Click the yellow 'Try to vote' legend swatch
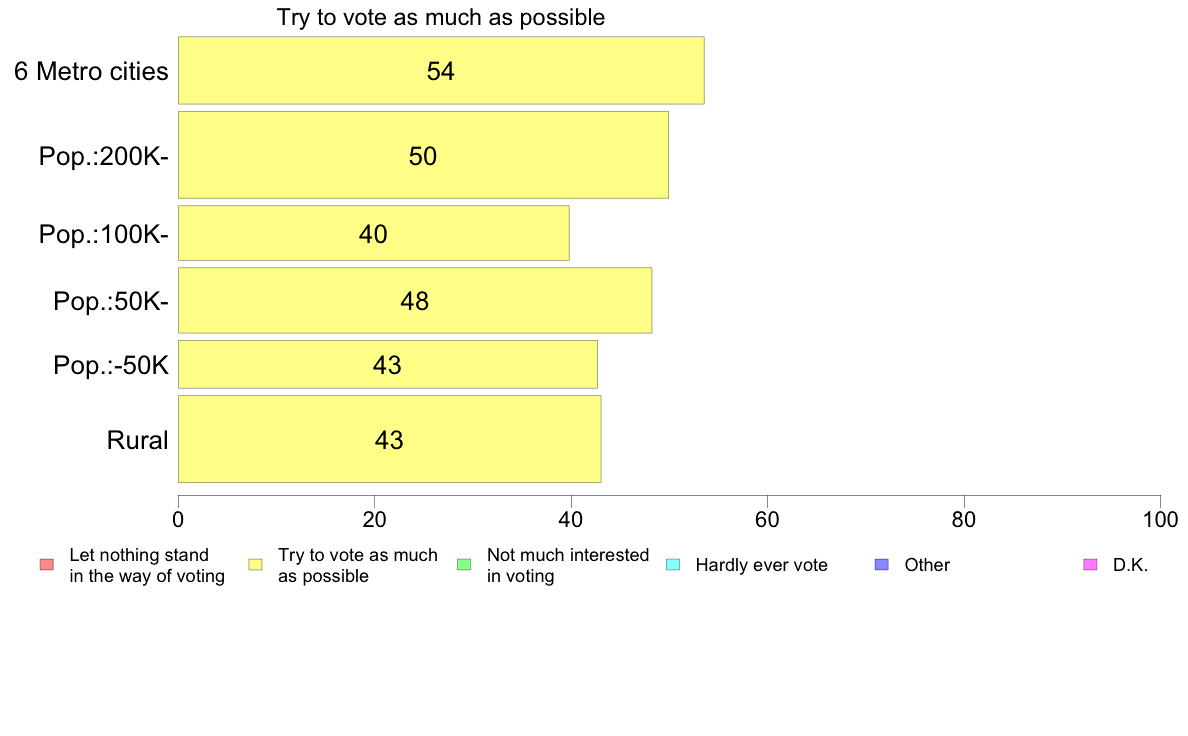 point(255,565)
